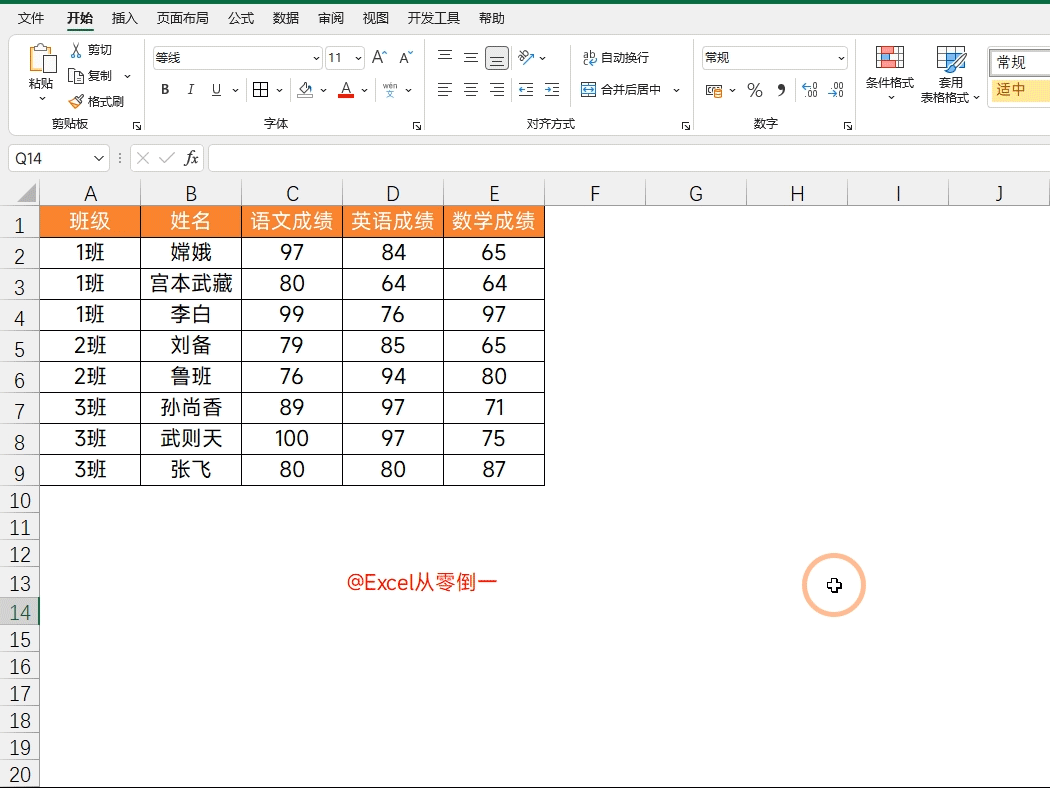
Task: Open clipboard group dialog launcher
Action: (137, 126)
